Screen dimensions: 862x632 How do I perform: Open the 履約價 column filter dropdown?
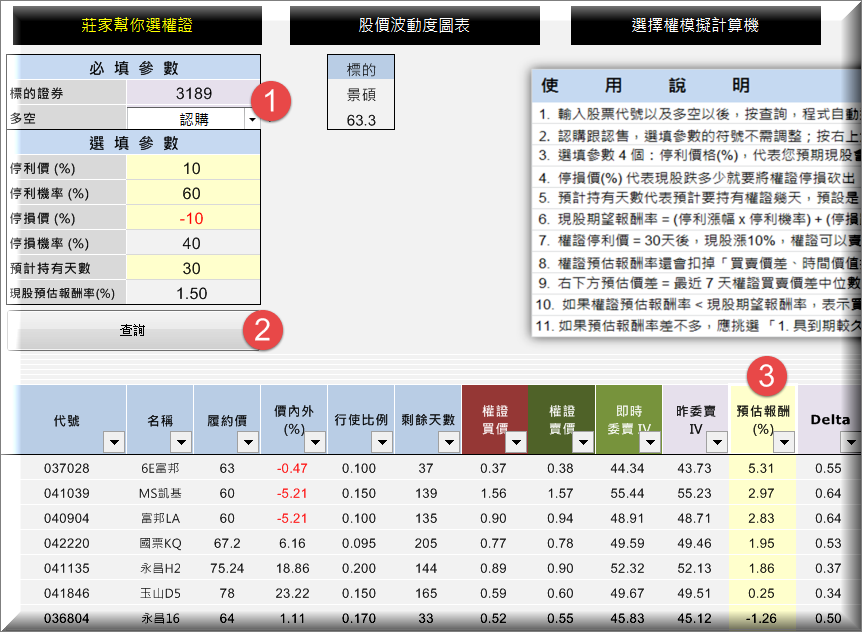pyautogui.click(x=248, y=442)
